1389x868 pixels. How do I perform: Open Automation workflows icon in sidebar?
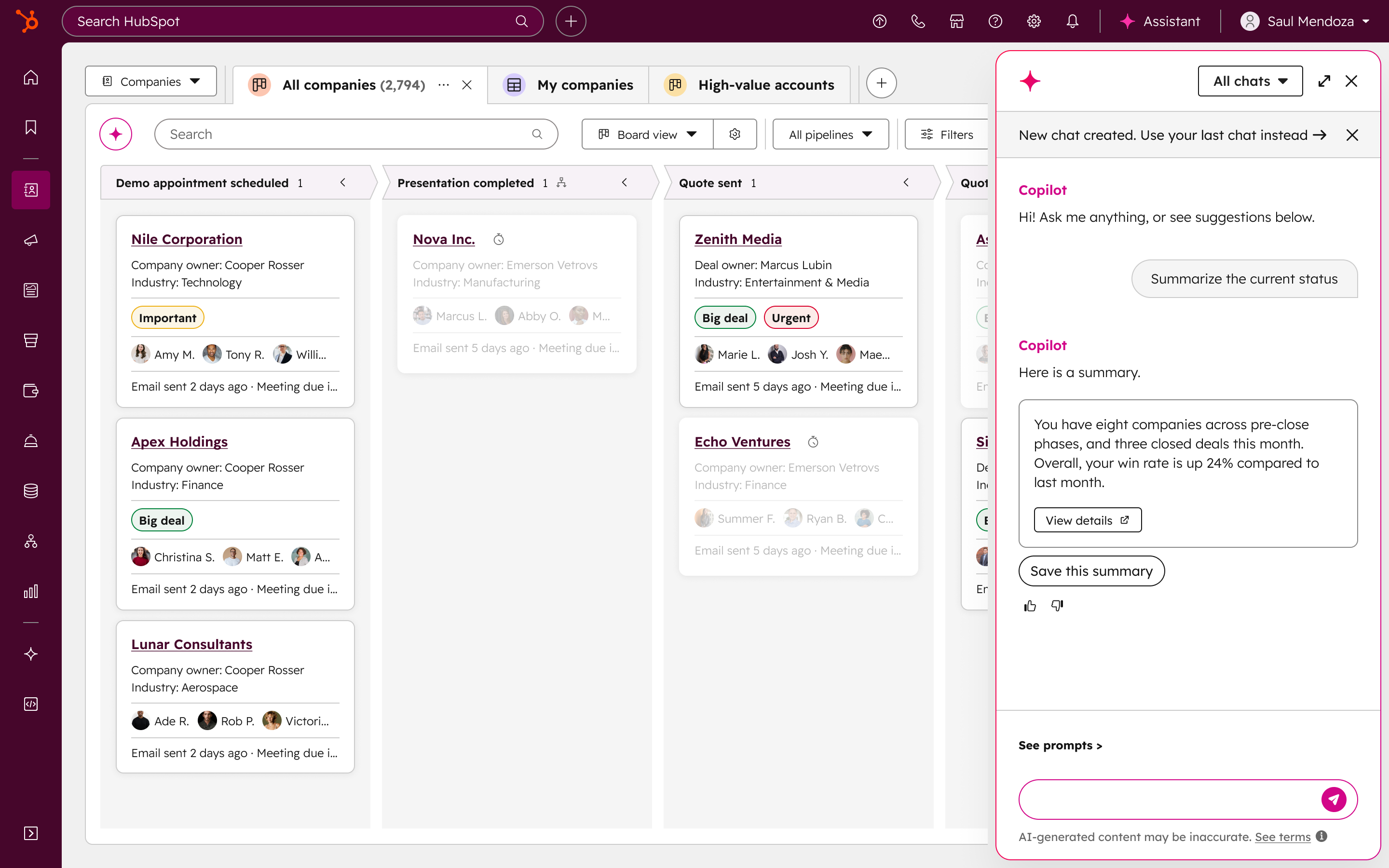pyautogui.click(x=31, y=541)
